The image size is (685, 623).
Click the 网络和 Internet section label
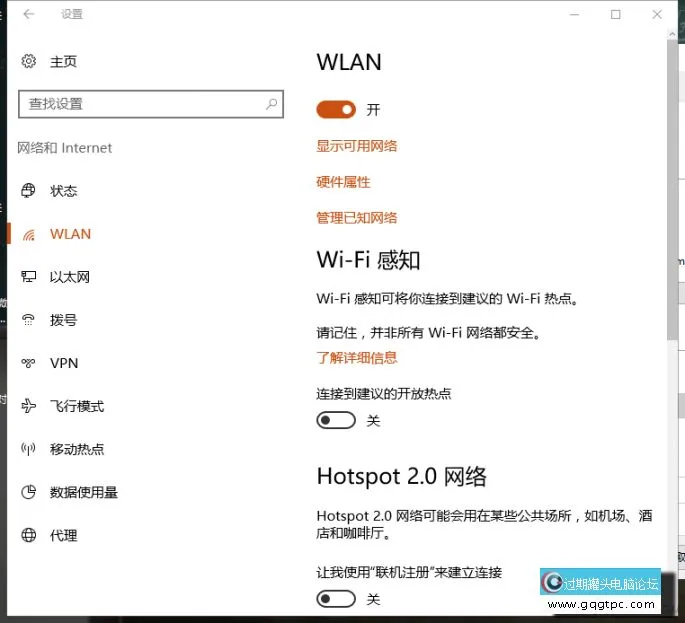[65, 148]
